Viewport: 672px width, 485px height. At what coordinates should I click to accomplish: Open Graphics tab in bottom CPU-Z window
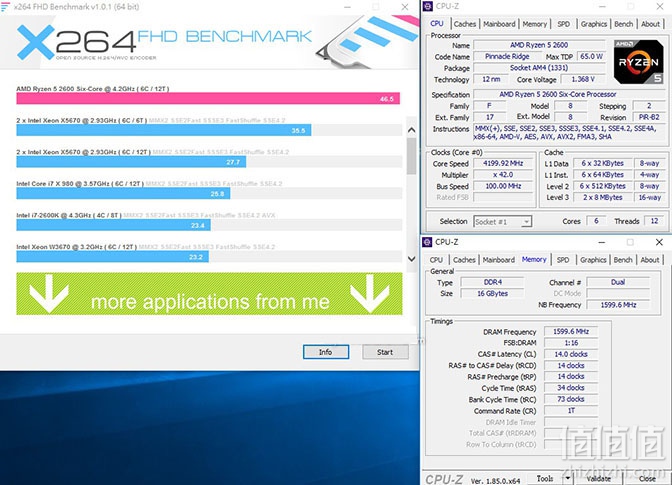[593, 260]
